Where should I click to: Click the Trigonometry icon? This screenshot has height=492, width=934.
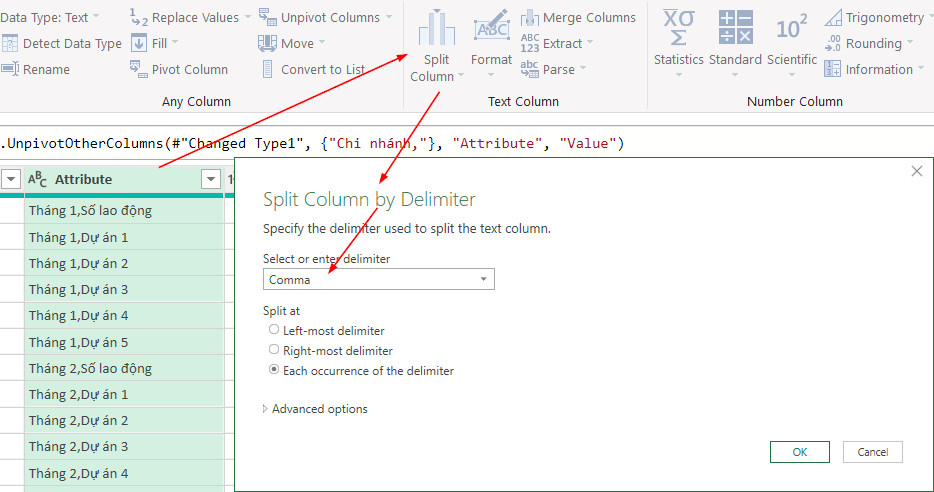tap(833, 18)
